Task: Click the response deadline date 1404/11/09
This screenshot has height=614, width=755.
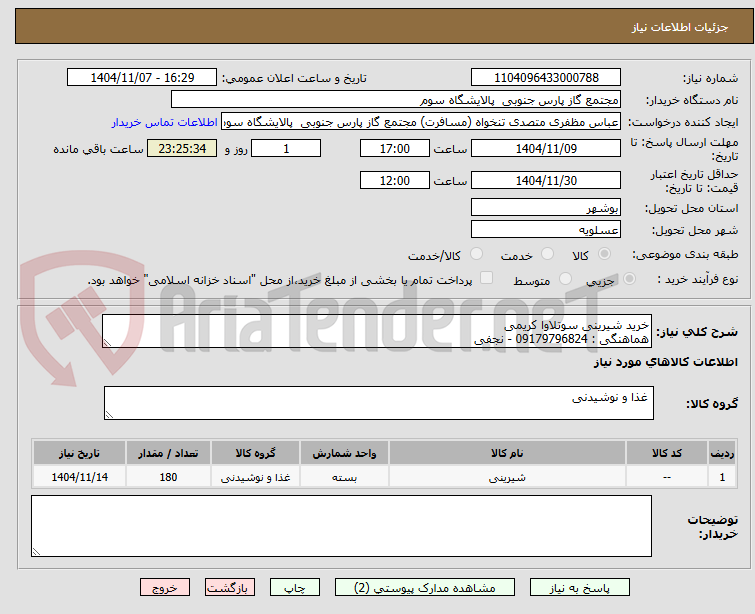Action: click(x=546, y=148)
